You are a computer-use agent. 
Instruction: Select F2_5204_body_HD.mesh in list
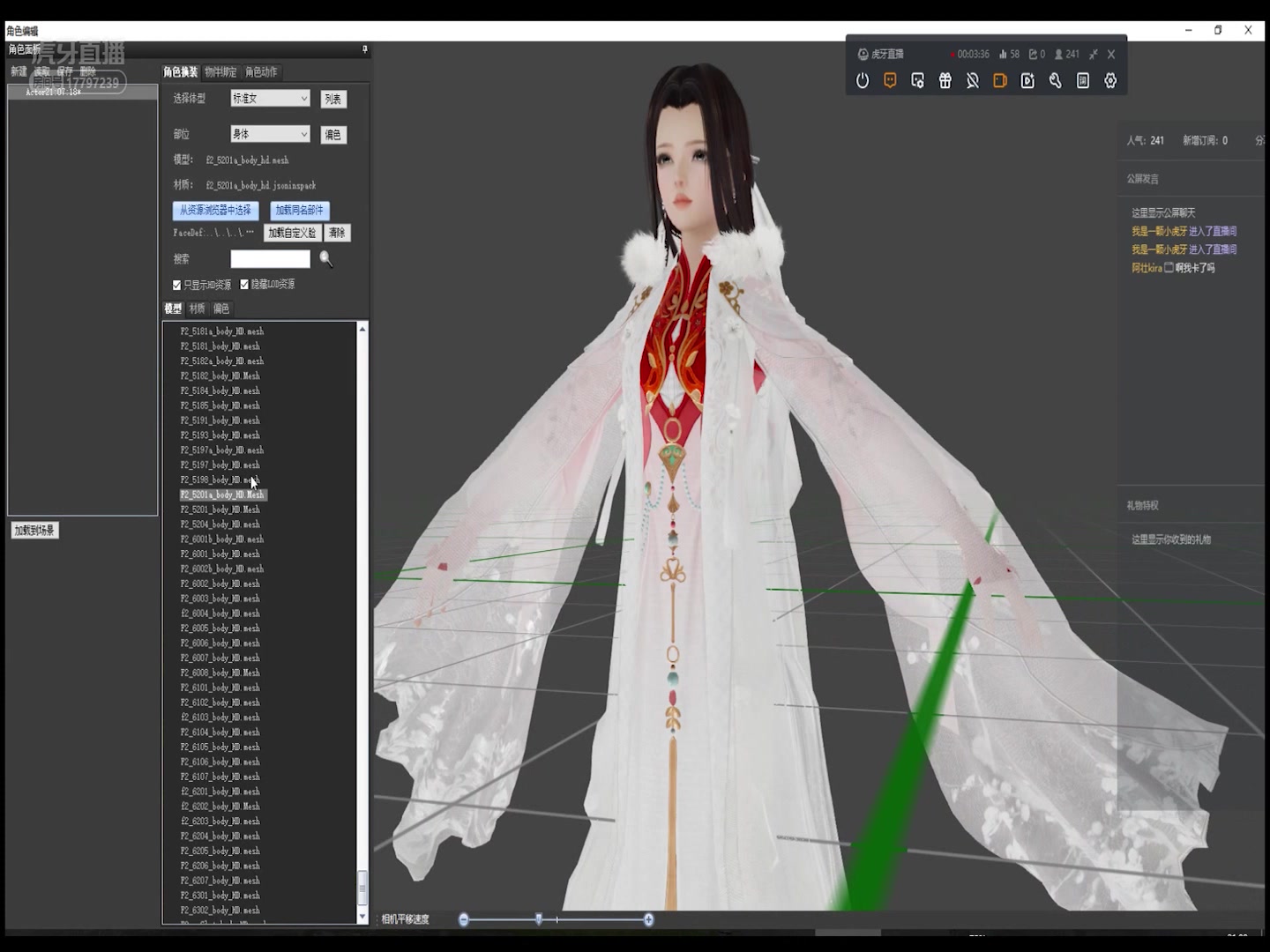coord(220,524)
